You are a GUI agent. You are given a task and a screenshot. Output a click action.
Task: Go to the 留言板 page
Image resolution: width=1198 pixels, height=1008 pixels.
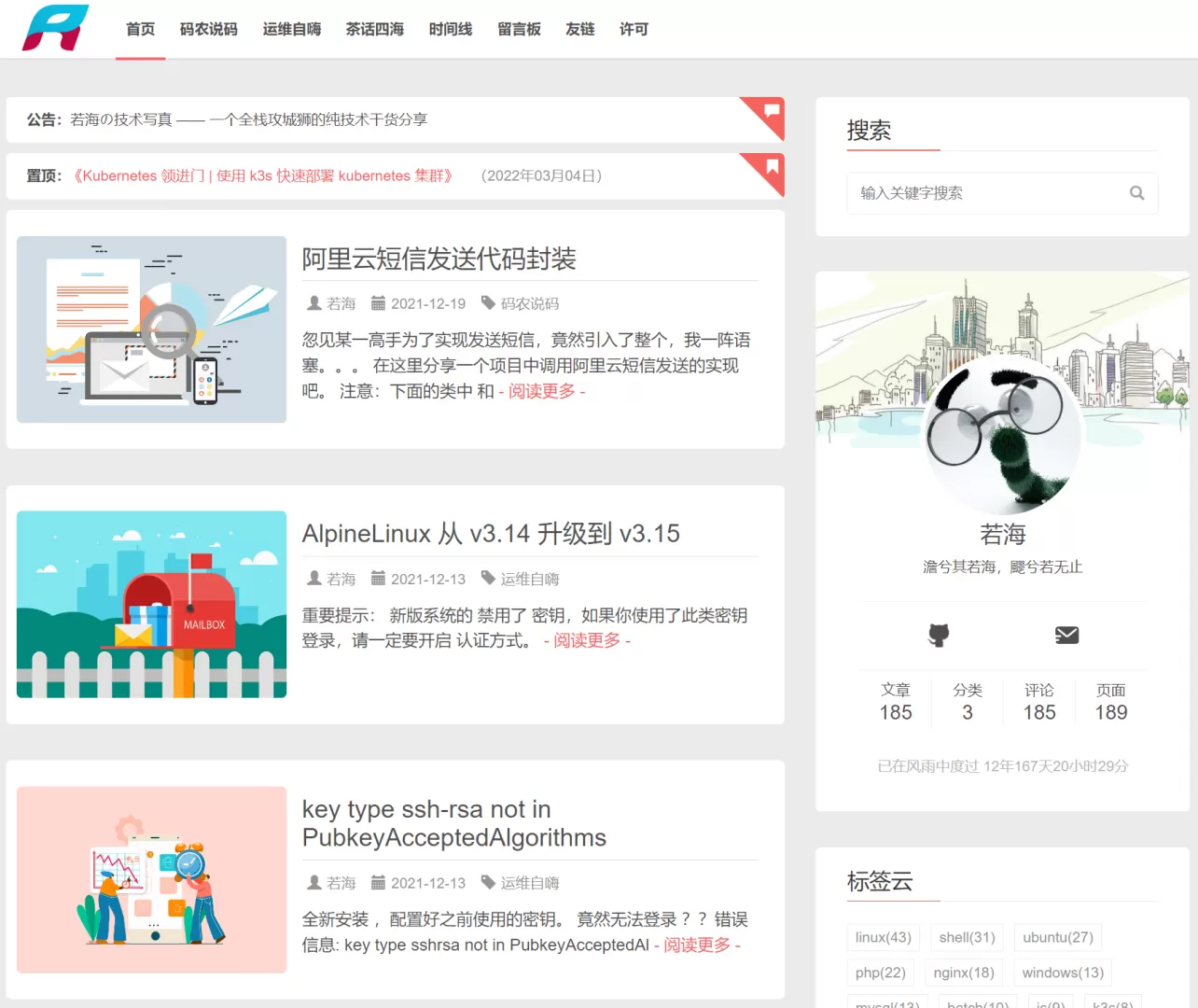click(519, 29)
